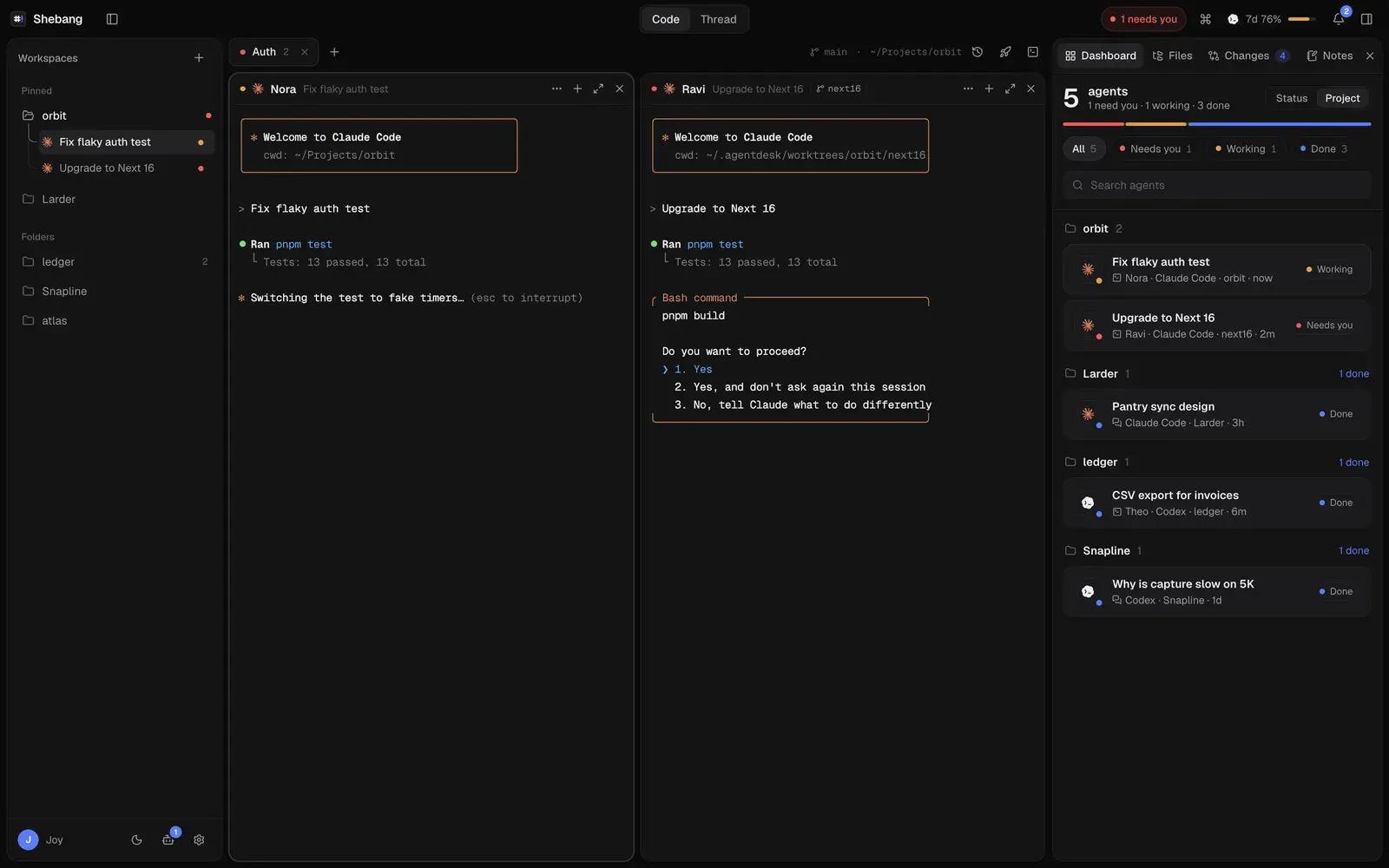The width and height of the screenshot is (1389, 868).
Task: Click the 1 needs you button
Action: [1143, 19]
